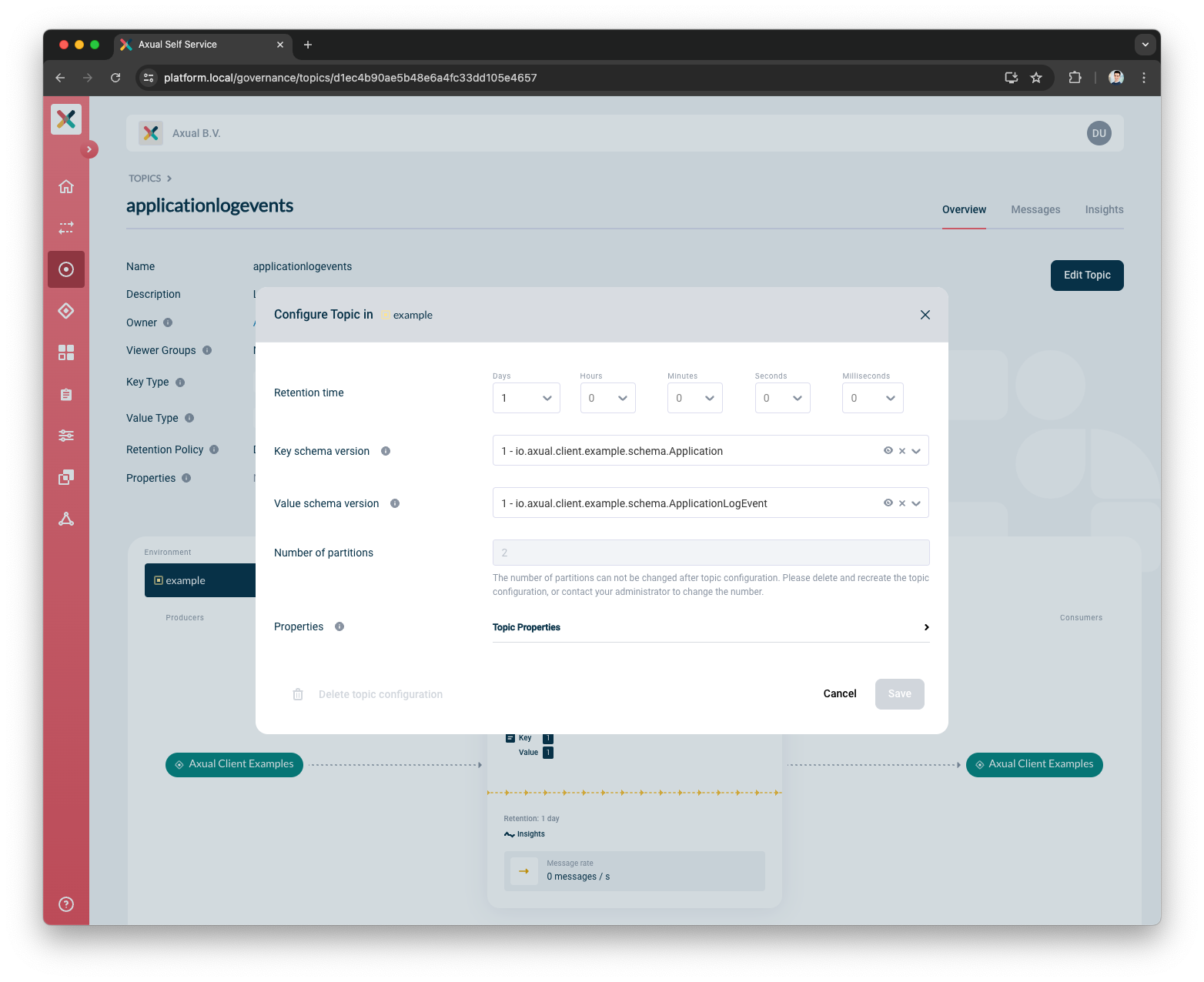Viewport: 1204px width, 982px height.
Task: Click the Number of partitions field
Action: coord(711,553)
